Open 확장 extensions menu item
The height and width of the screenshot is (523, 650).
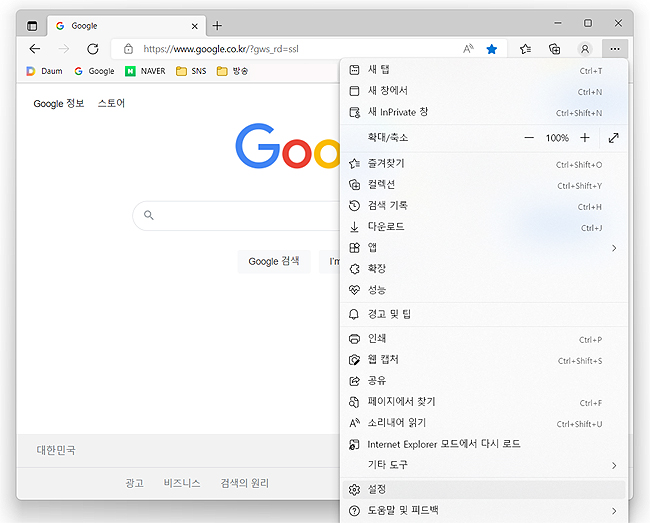click(x=483, y=269)
